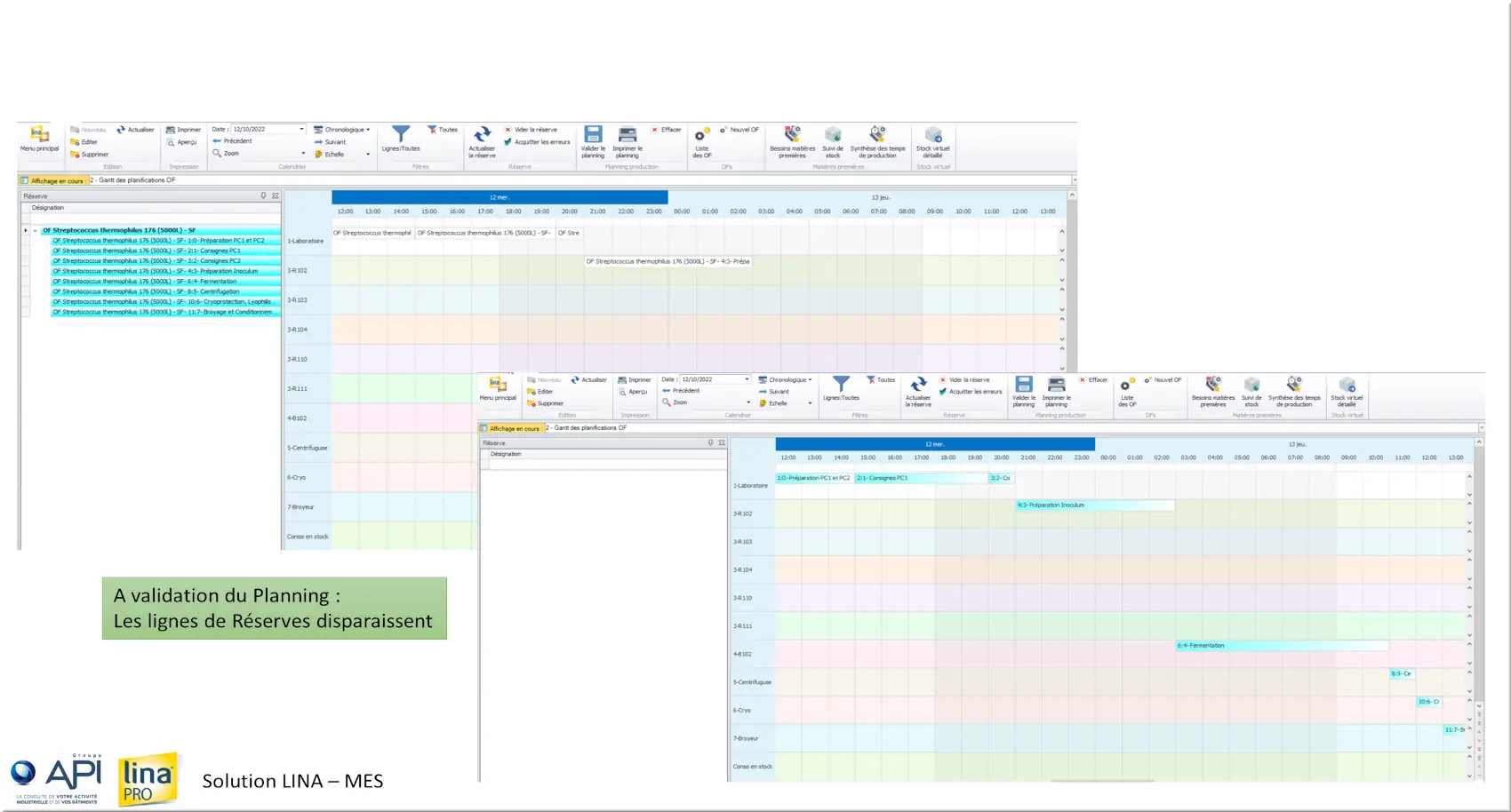Screen dimensions: 1511x812
Task: Collapse the OF Streptococcus thermophilus 176 parent row
Action: 36,230
